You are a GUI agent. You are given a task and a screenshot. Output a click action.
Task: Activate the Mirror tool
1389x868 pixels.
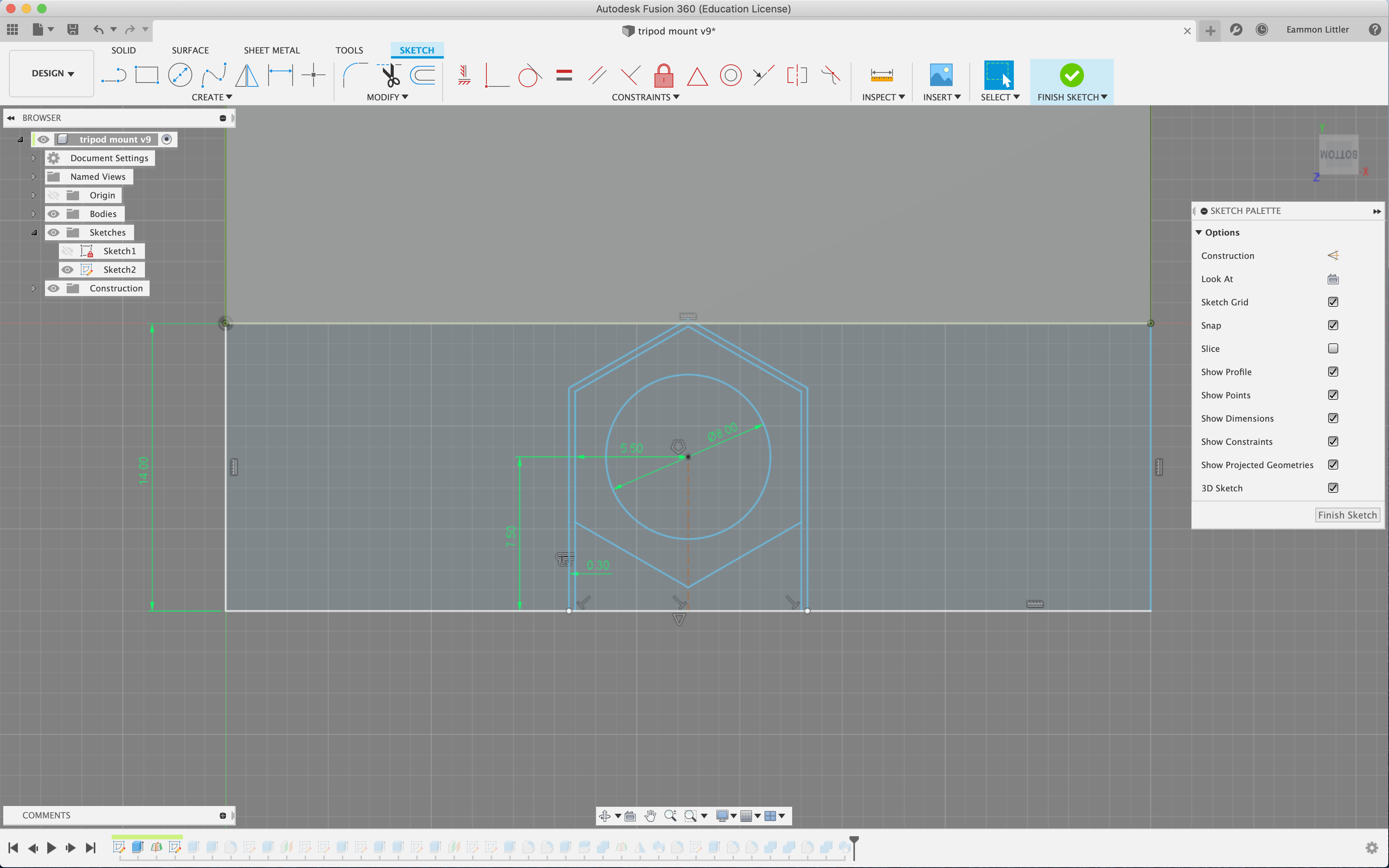click(246, 75)
